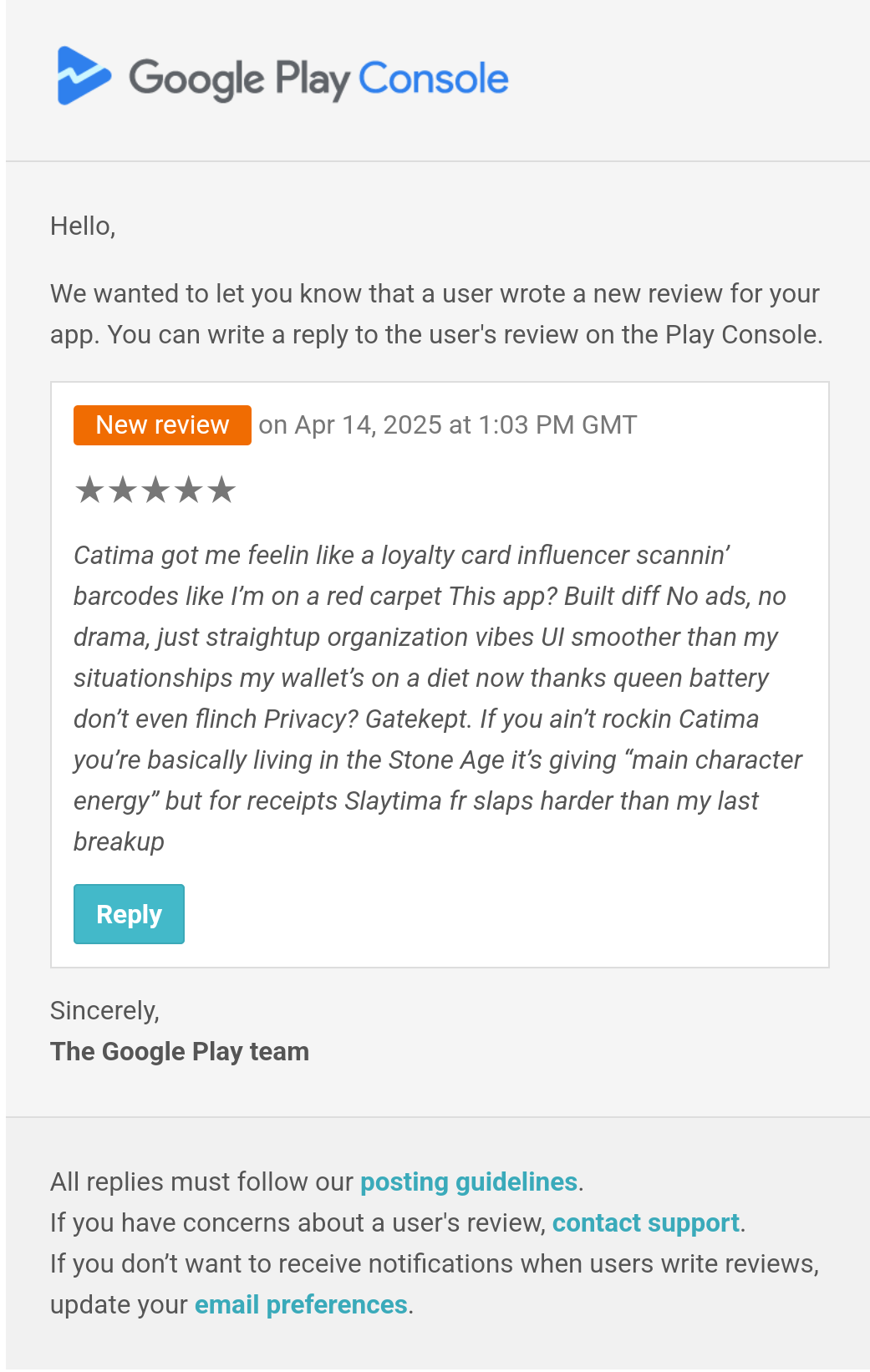Click the fifth rating star

221,490
